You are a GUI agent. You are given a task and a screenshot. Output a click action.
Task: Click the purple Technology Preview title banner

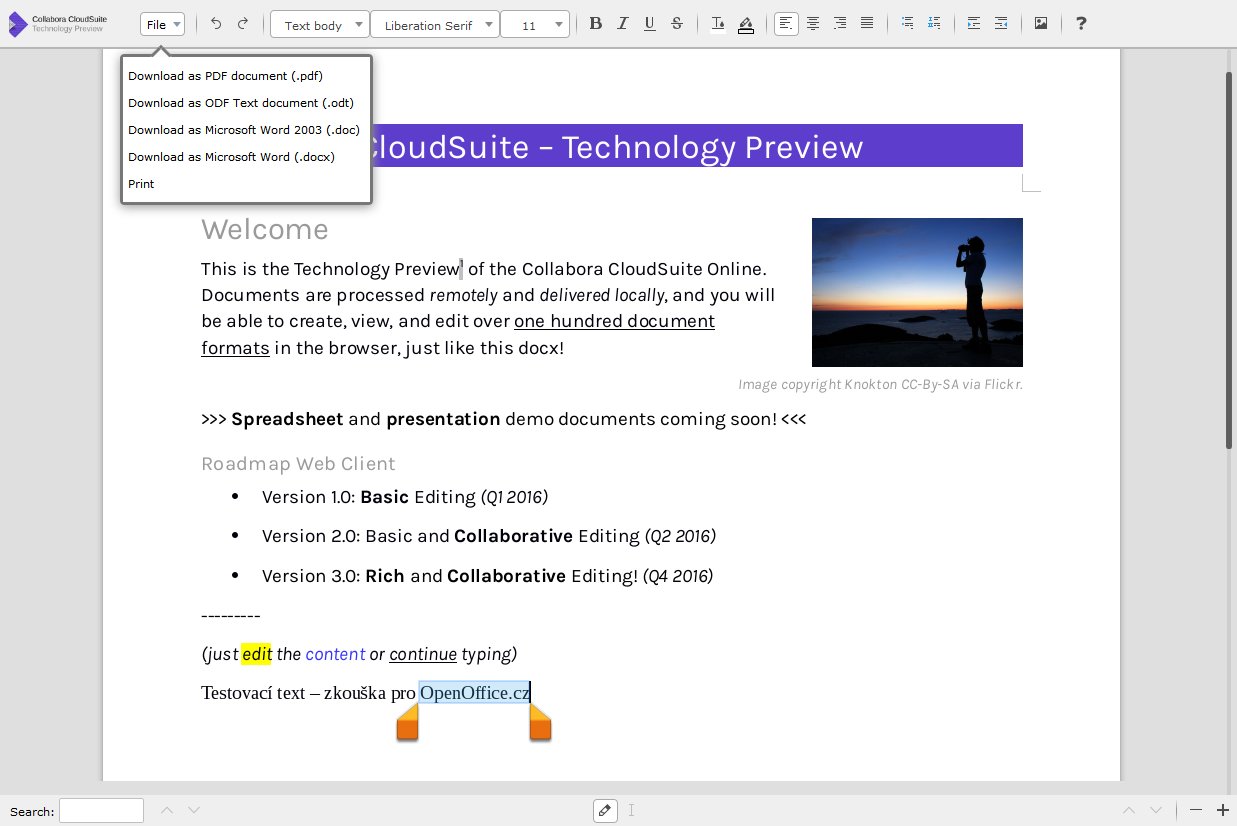click(x=697, y=146)
